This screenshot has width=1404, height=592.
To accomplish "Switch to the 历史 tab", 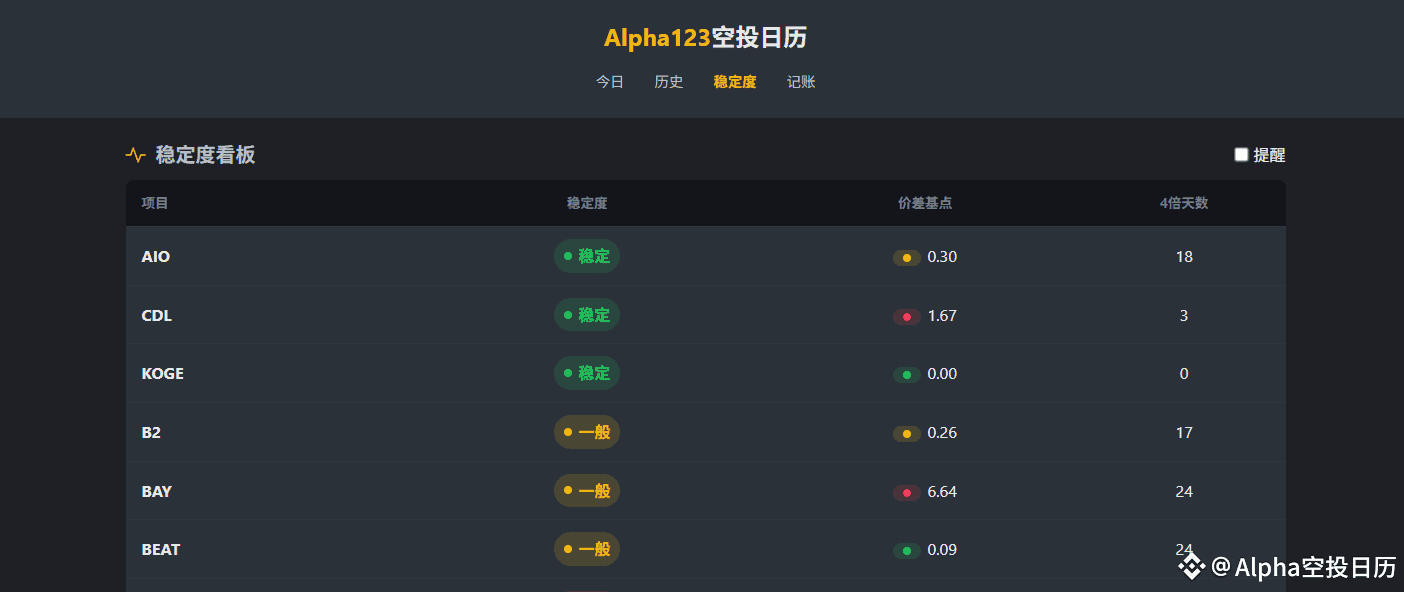I will click(x=669, y=82).
